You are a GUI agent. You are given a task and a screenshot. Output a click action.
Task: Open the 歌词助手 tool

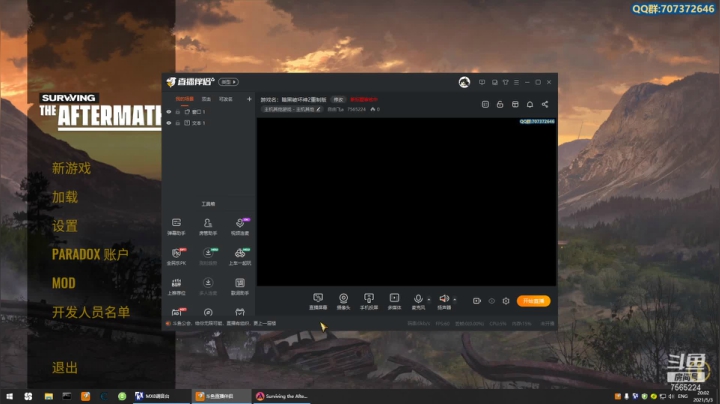240,286
